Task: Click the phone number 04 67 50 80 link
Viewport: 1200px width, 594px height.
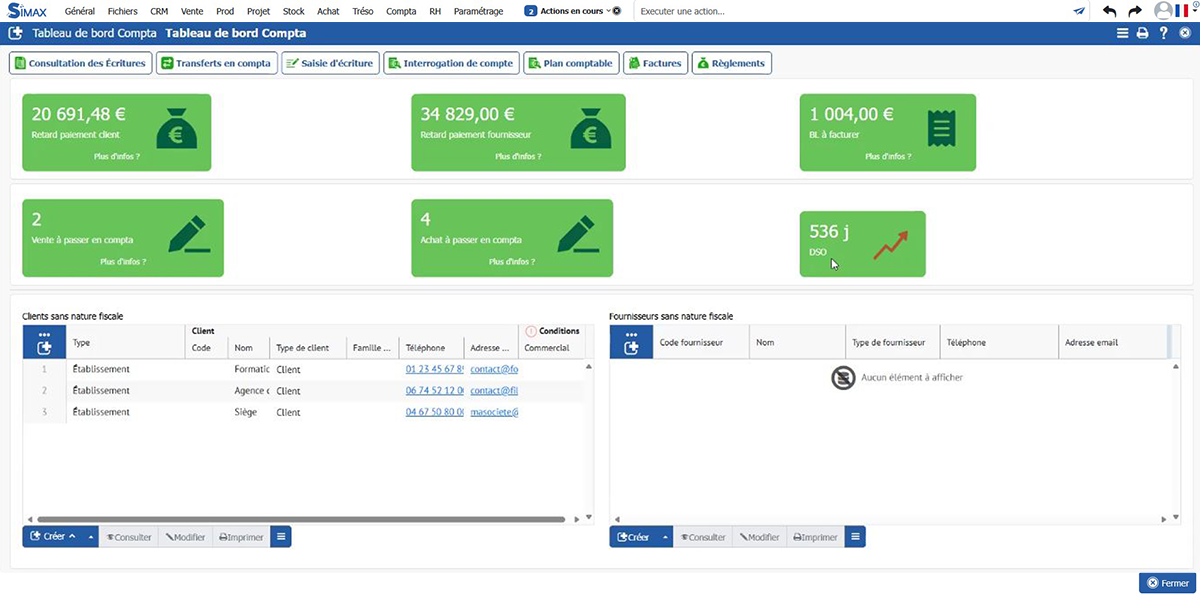Action: (x=434, y=412)
